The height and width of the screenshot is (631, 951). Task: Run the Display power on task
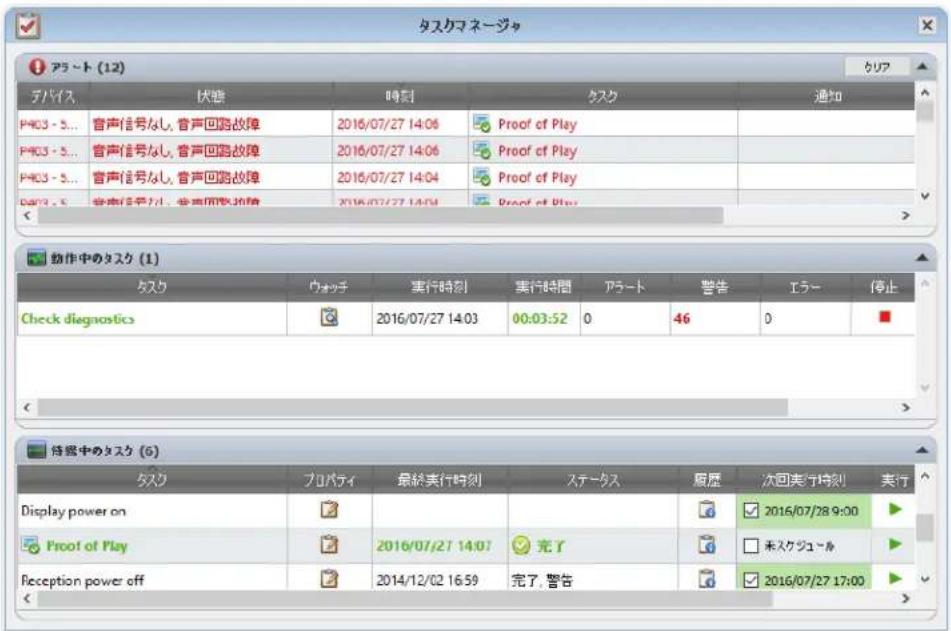point(895,509)
